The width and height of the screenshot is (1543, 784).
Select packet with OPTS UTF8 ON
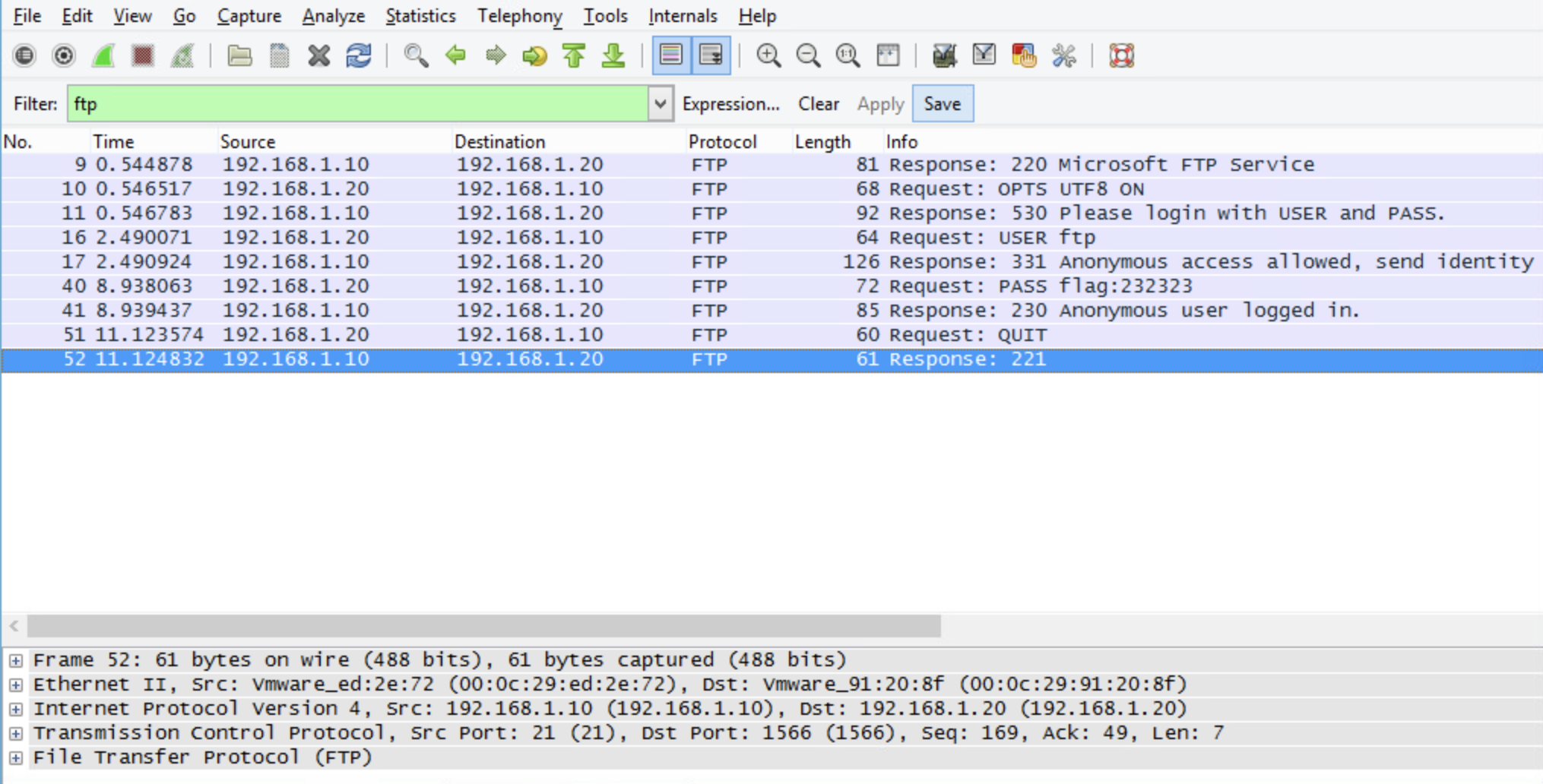click(x=771, y=189)
